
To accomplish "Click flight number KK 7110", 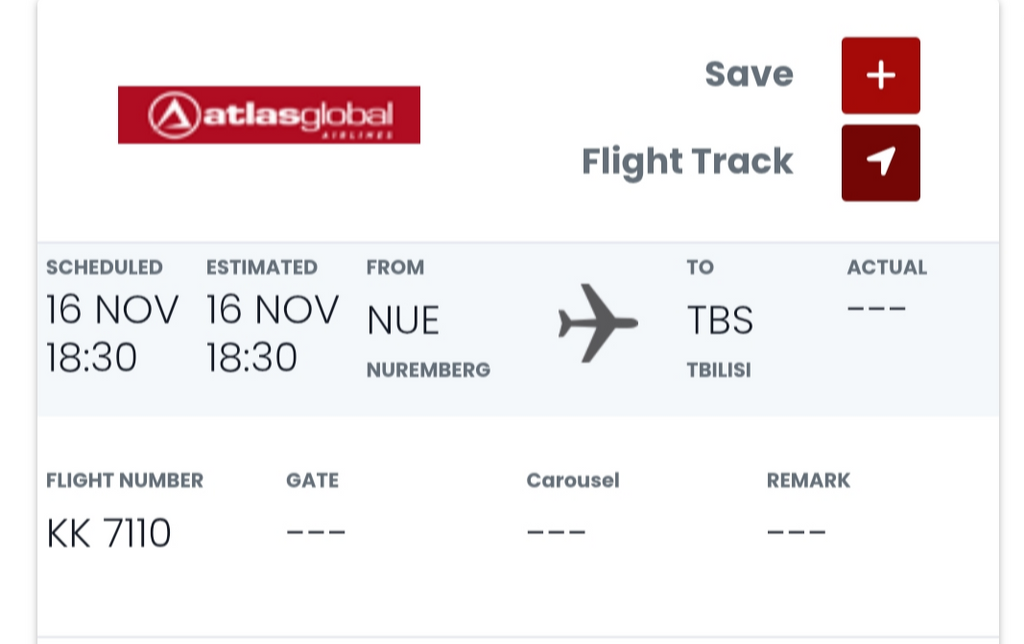I will coord(109,534).
